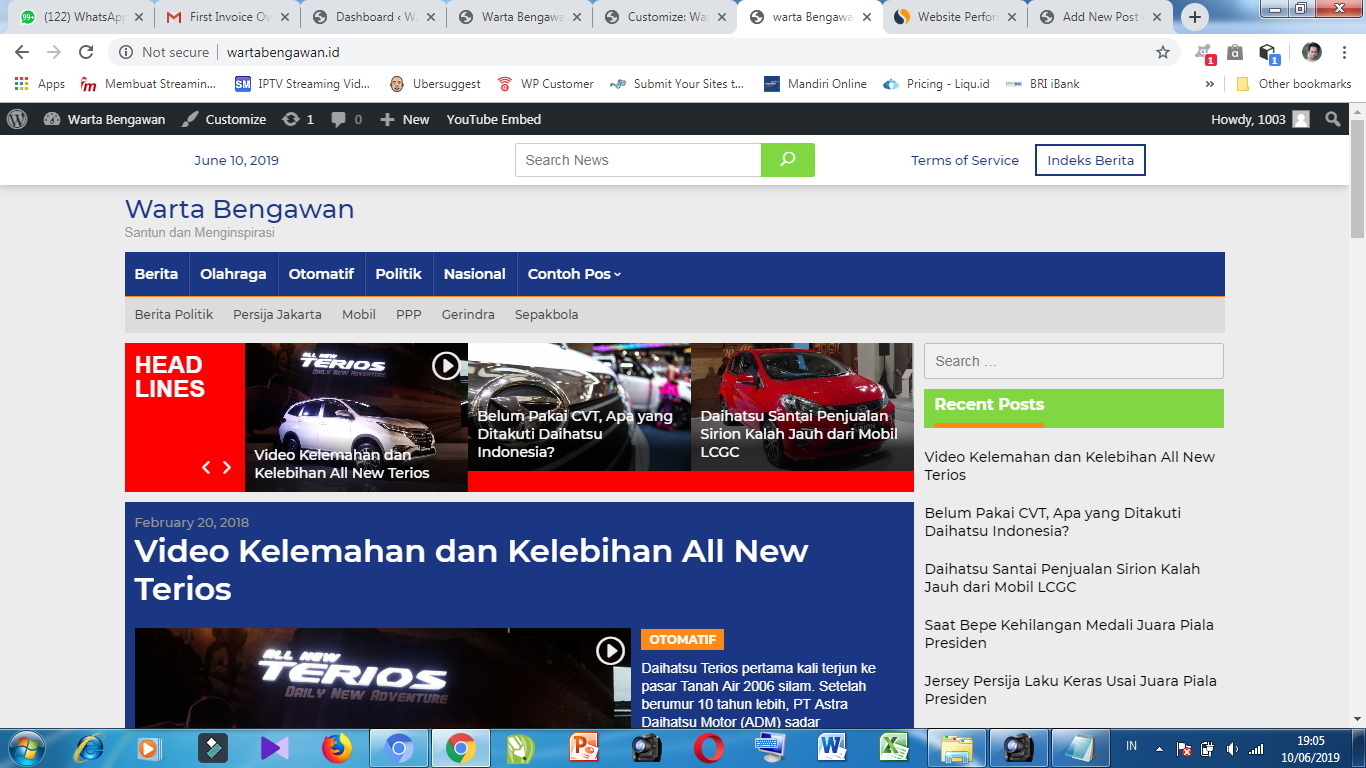The height and width of the screenshot is (768, 1366).
Task: Open the WordPress logo menu in admin bar
Action: (x=17, y=119)
